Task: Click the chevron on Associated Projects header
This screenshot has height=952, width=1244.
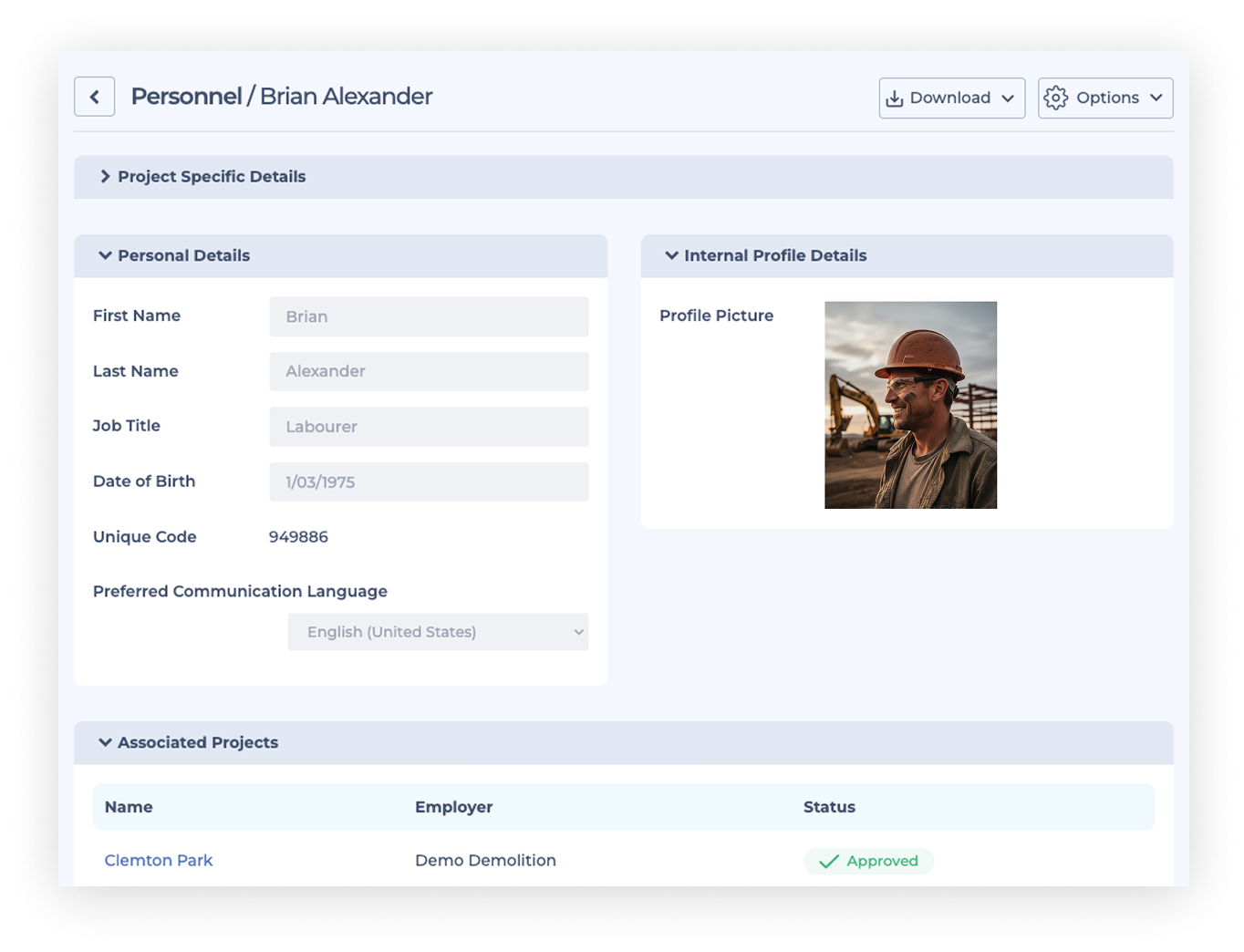Action: coord(104,742)
